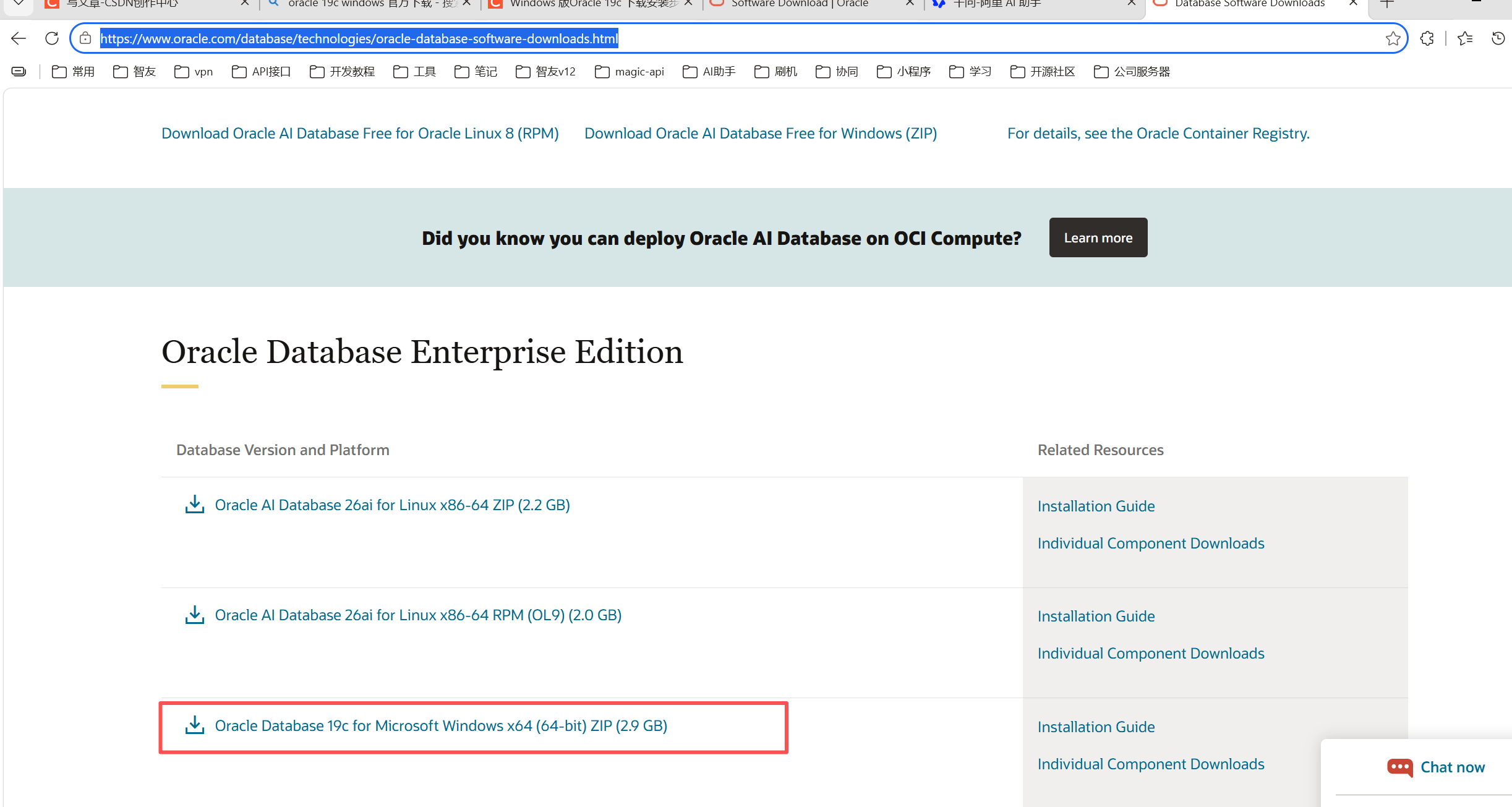View site information lock icon
The width and height of the screenshot is (1512, 807).
pyautogui.click(x=85, y=38)
